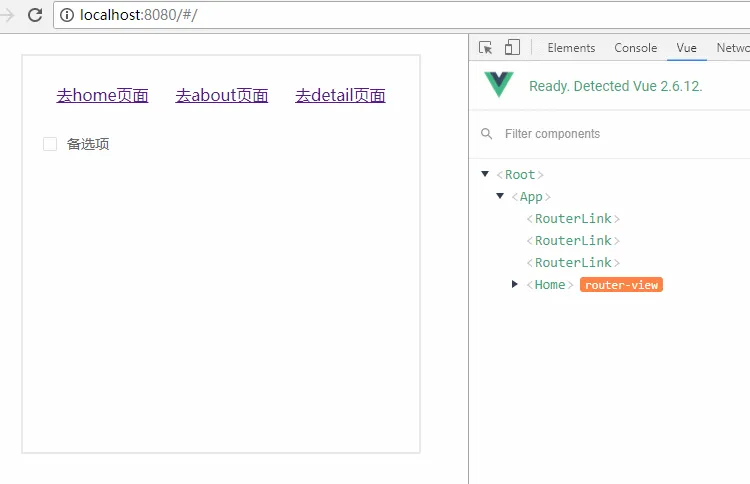Expand the Home component node

tap(515, 284)
